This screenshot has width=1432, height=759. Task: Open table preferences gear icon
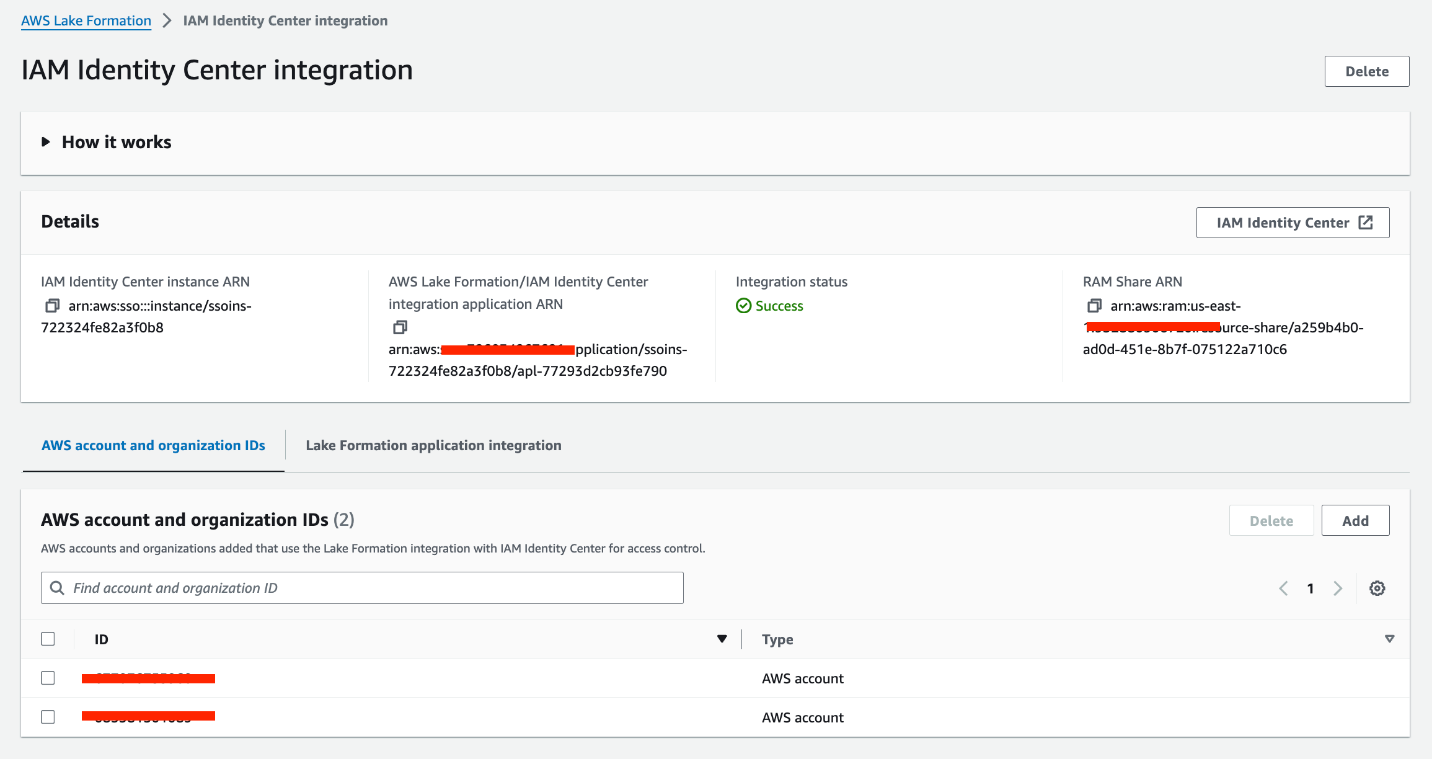(1377, 588)
